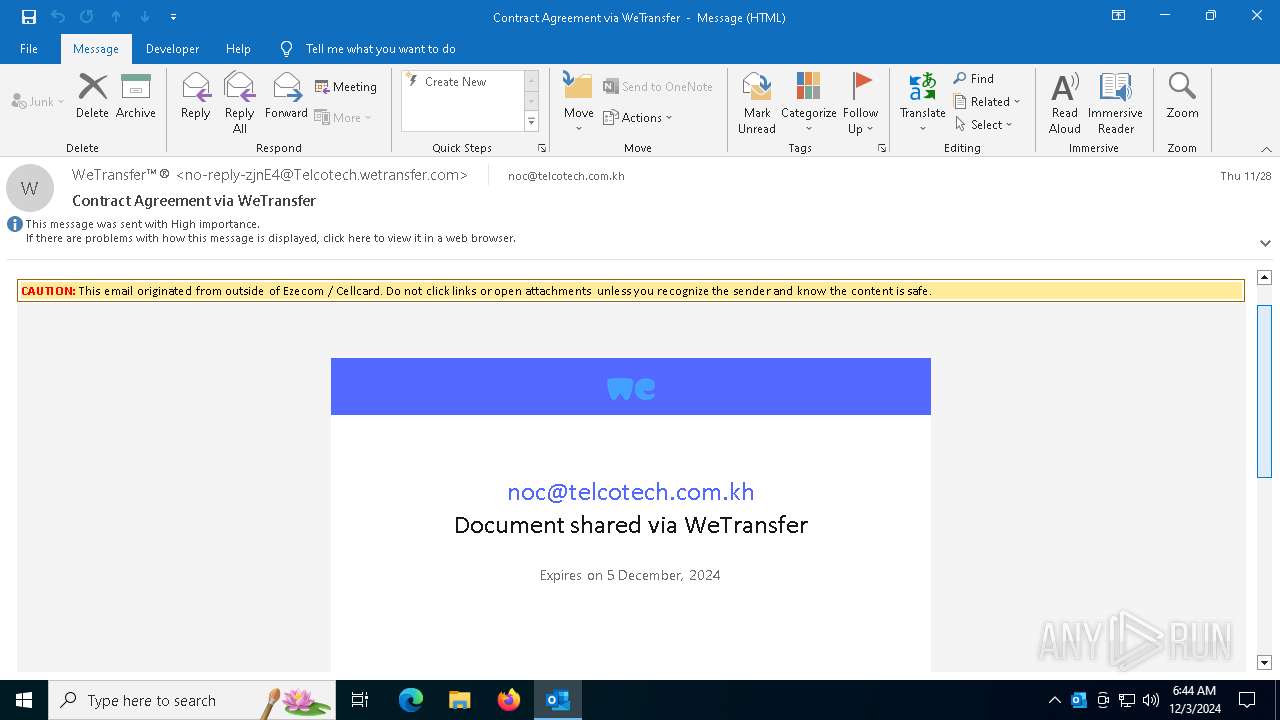Open the Junk dropdown
Screen dimensions: 1280x720
38,101
